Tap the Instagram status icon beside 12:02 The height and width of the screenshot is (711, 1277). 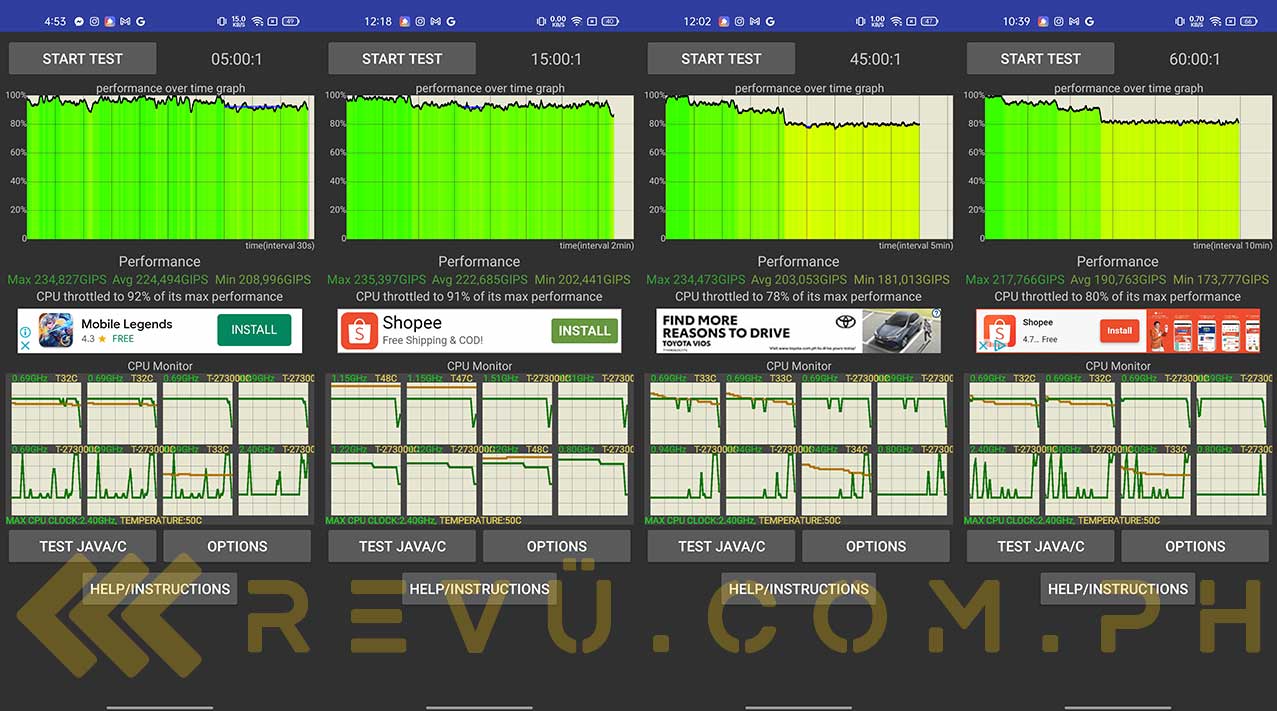click(740, 21)
